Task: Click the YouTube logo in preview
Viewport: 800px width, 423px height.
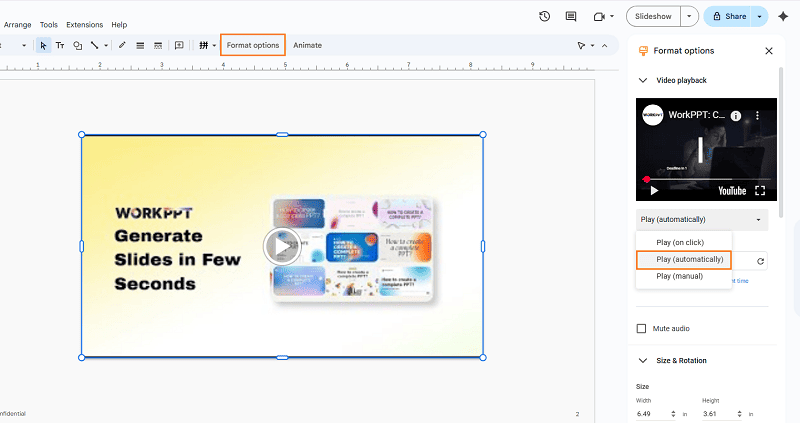Action: pyautogui.click(x=732, y=191)
